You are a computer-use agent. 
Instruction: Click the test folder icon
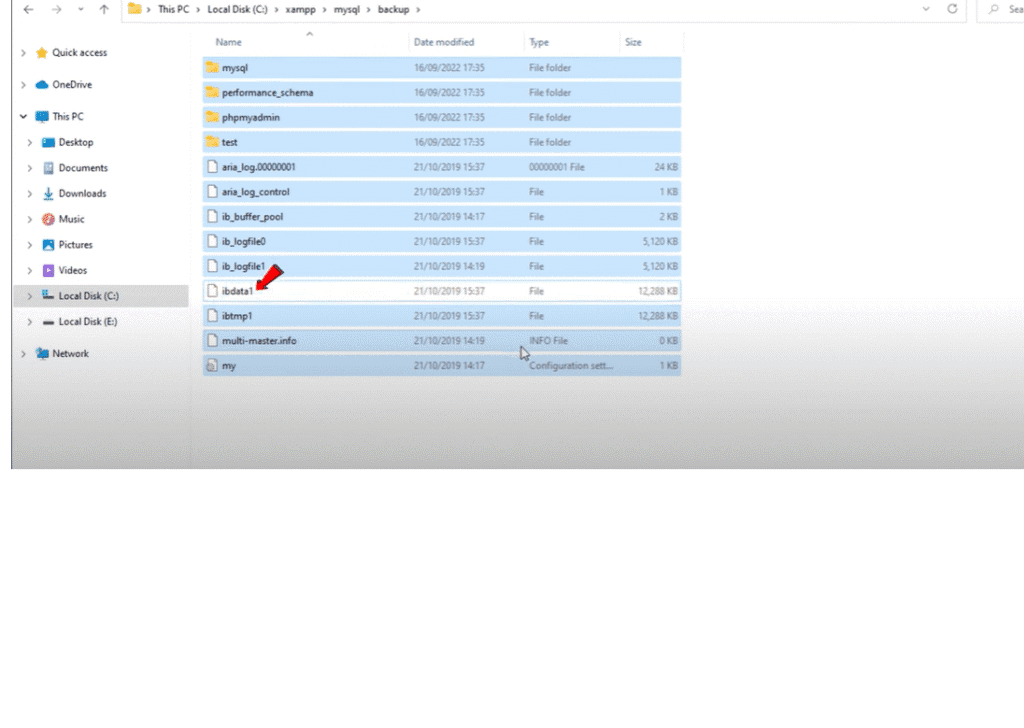(x=212, y=142)
